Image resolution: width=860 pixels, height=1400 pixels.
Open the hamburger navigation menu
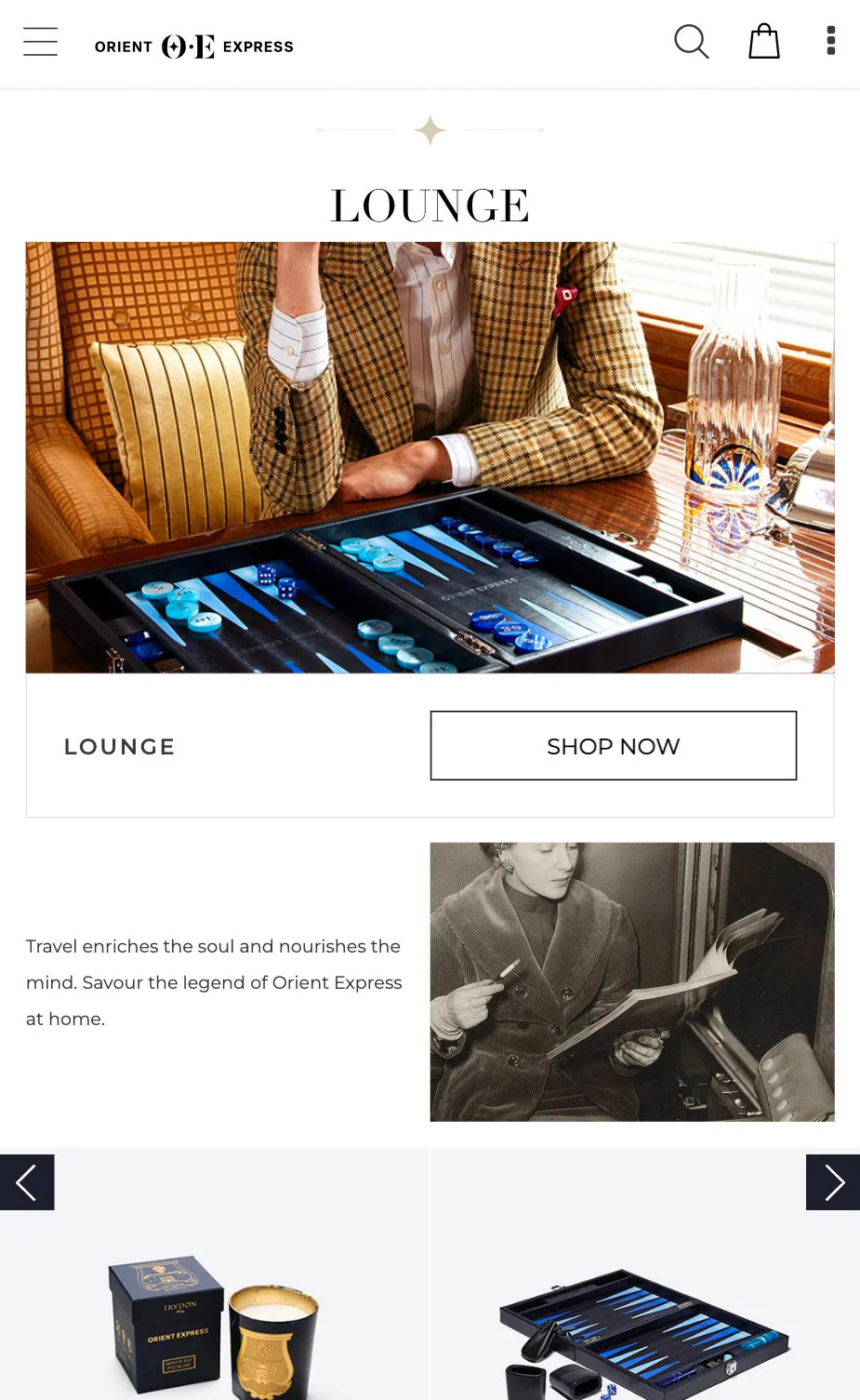tap(40, 42)
